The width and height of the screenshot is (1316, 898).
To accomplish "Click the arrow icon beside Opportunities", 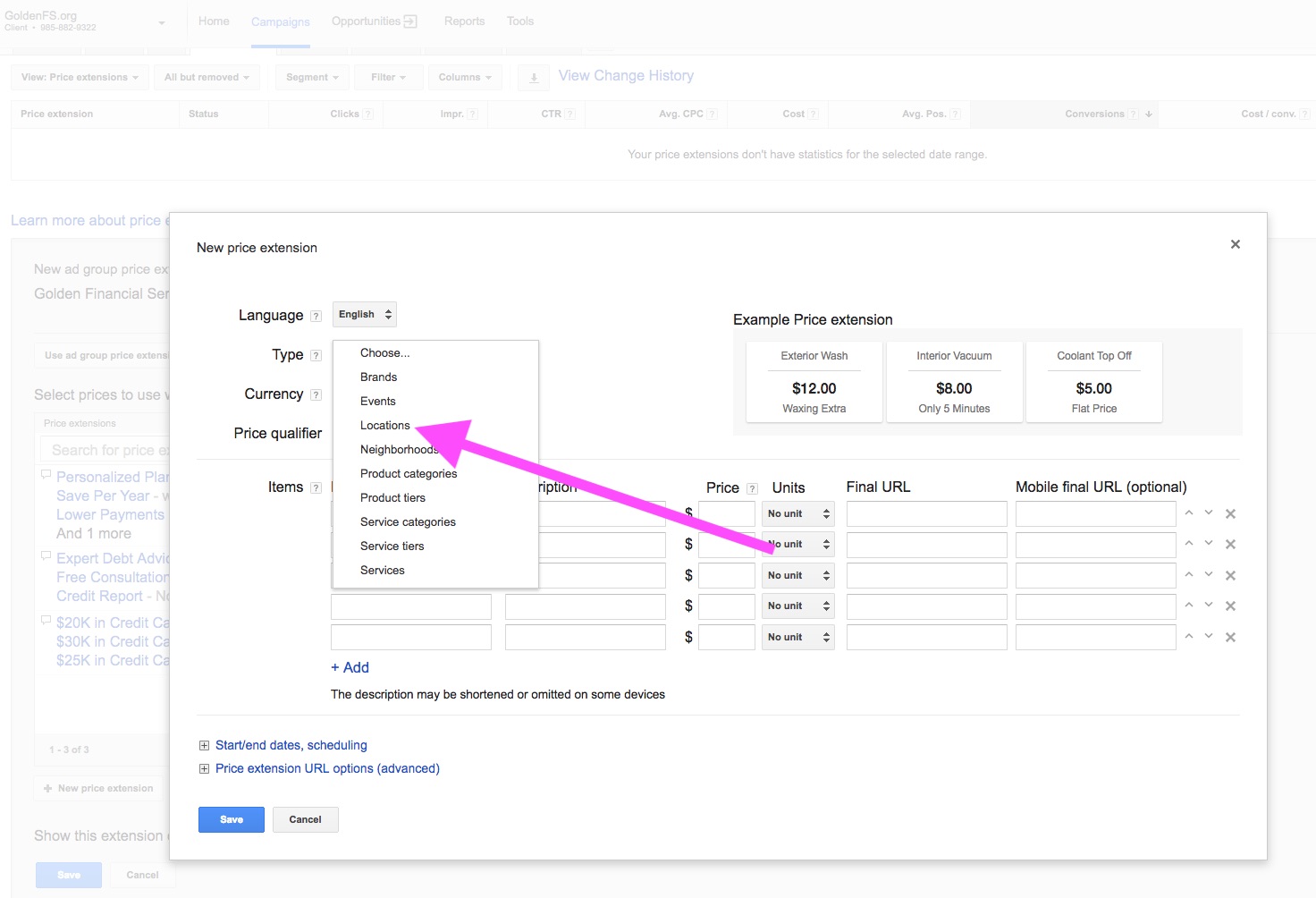I will click(413, 20).
